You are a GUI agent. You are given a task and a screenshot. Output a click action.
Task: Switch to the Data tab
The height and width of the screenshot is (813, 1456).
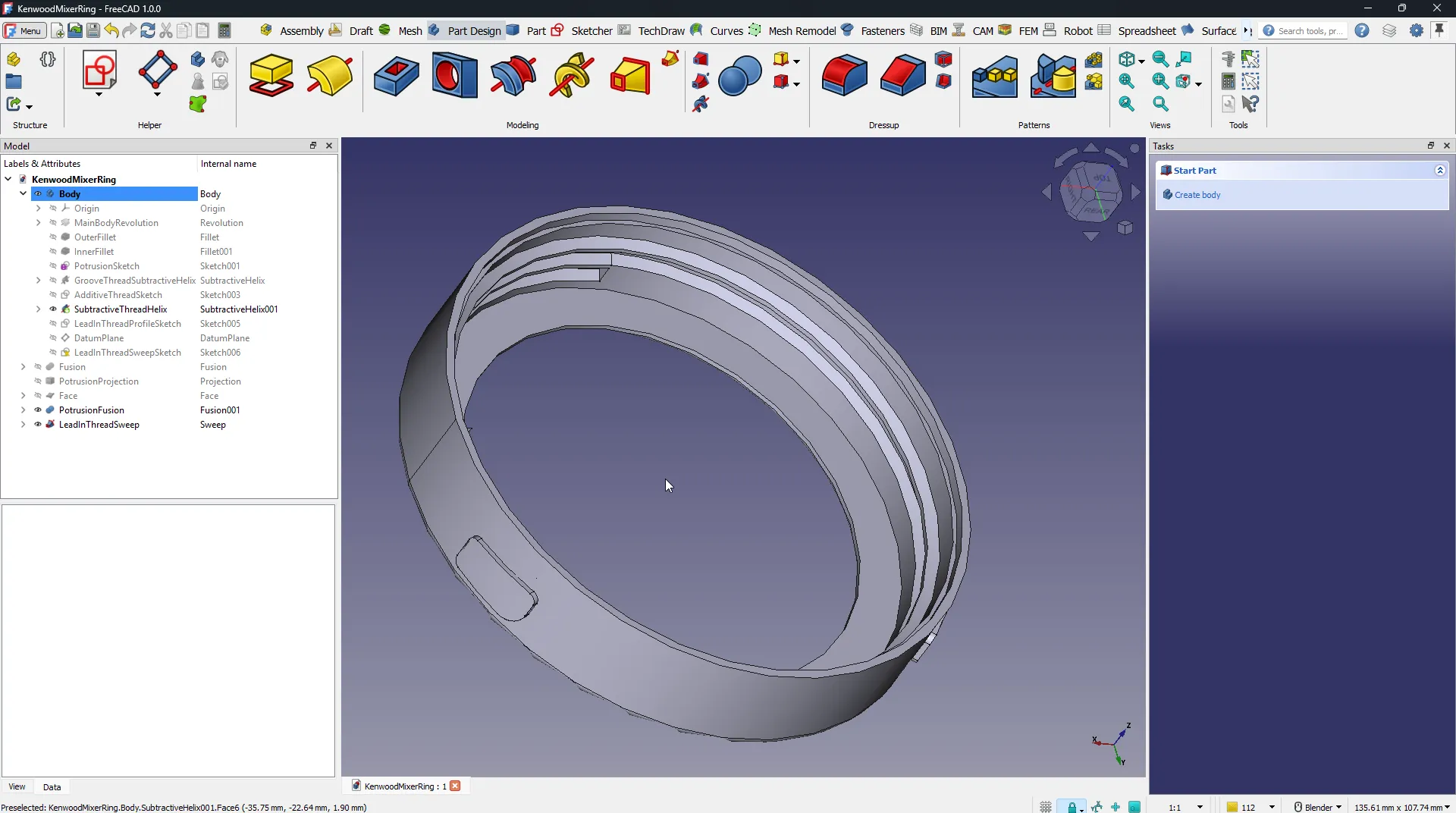[52, 787]
